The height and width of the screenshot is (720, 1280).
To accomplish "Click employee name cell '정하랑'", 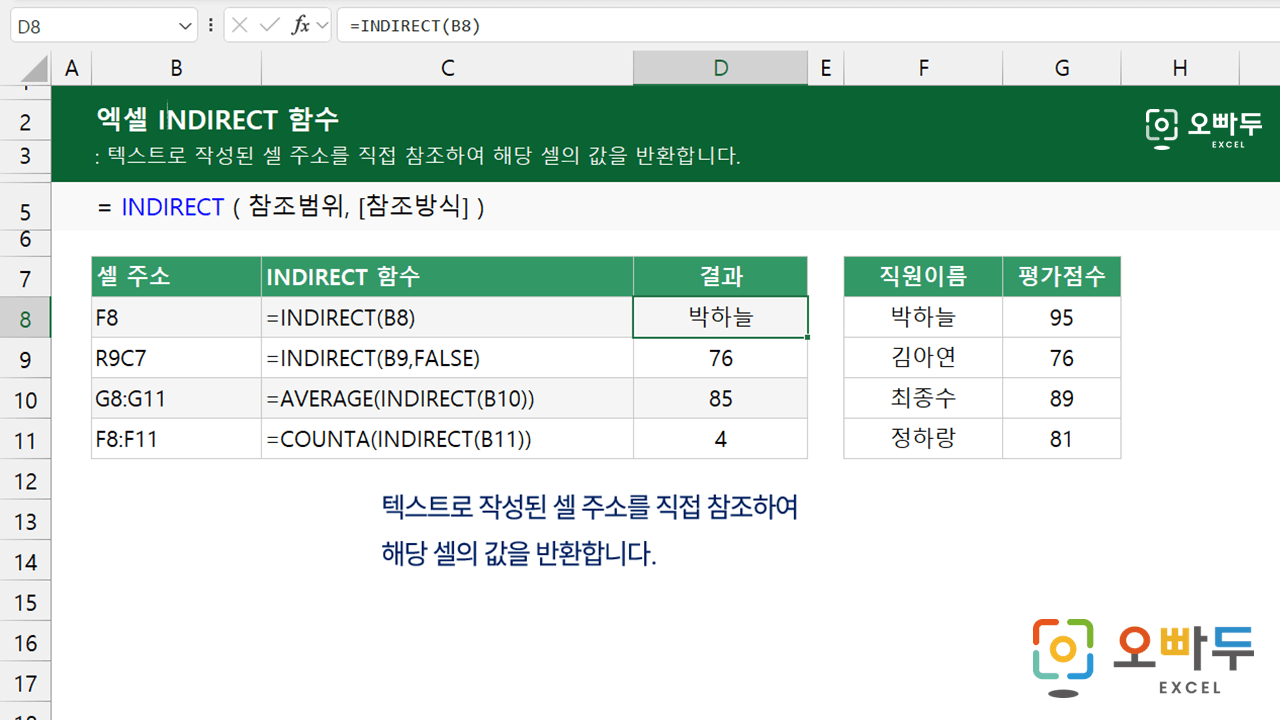I will point(923,439).
